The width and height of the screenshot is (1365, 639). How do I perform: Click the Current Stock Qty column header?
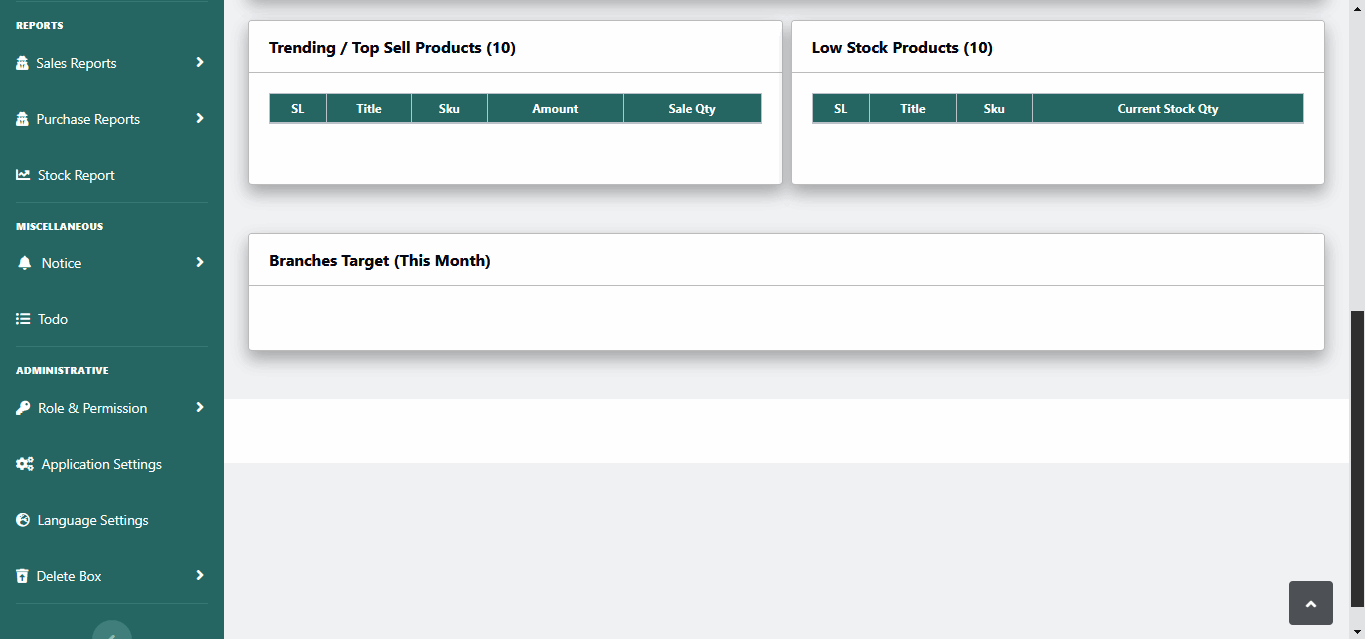pyautogui.click(x=1168, y=108)
